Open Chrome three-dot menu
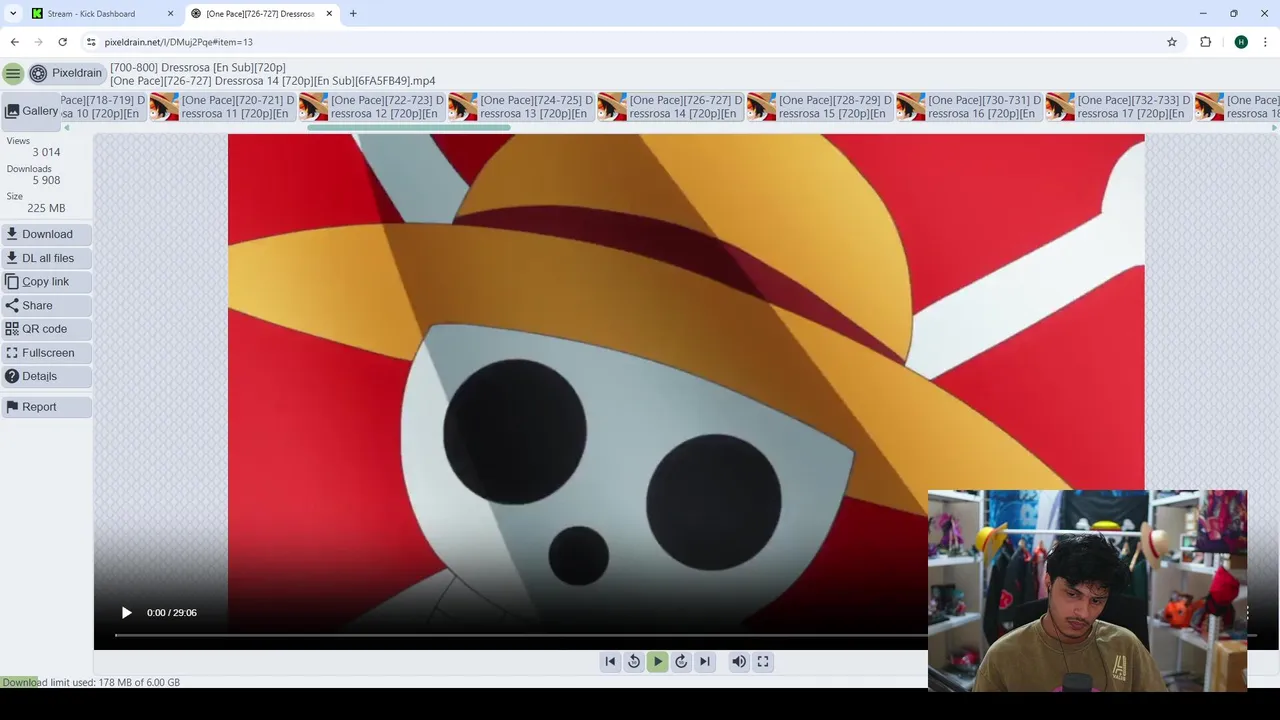The image size is (1280, 720). pyautogui.click(x=1266, y=42)
